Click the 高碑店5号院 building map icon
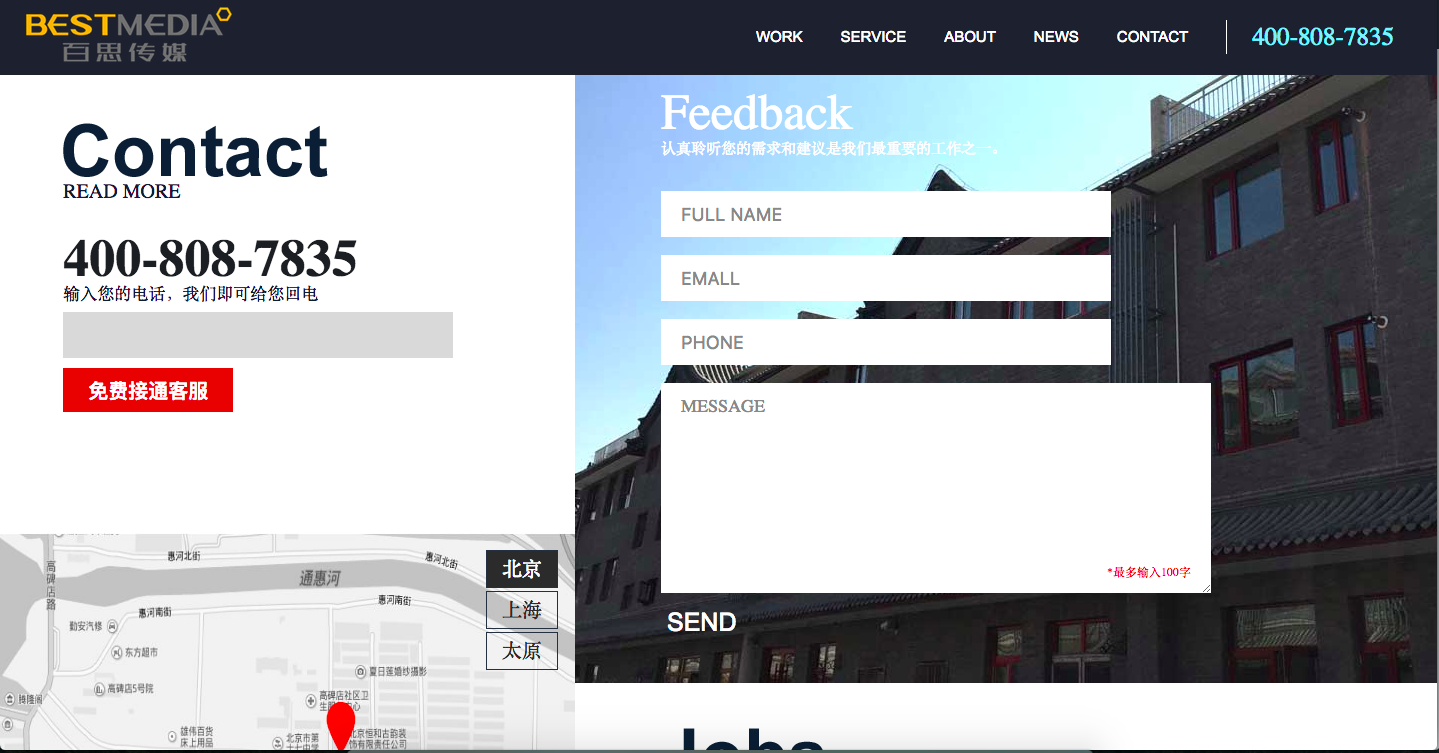Image resolution: width=1439 pixels, height=753 pixels. tap(99, 689)
